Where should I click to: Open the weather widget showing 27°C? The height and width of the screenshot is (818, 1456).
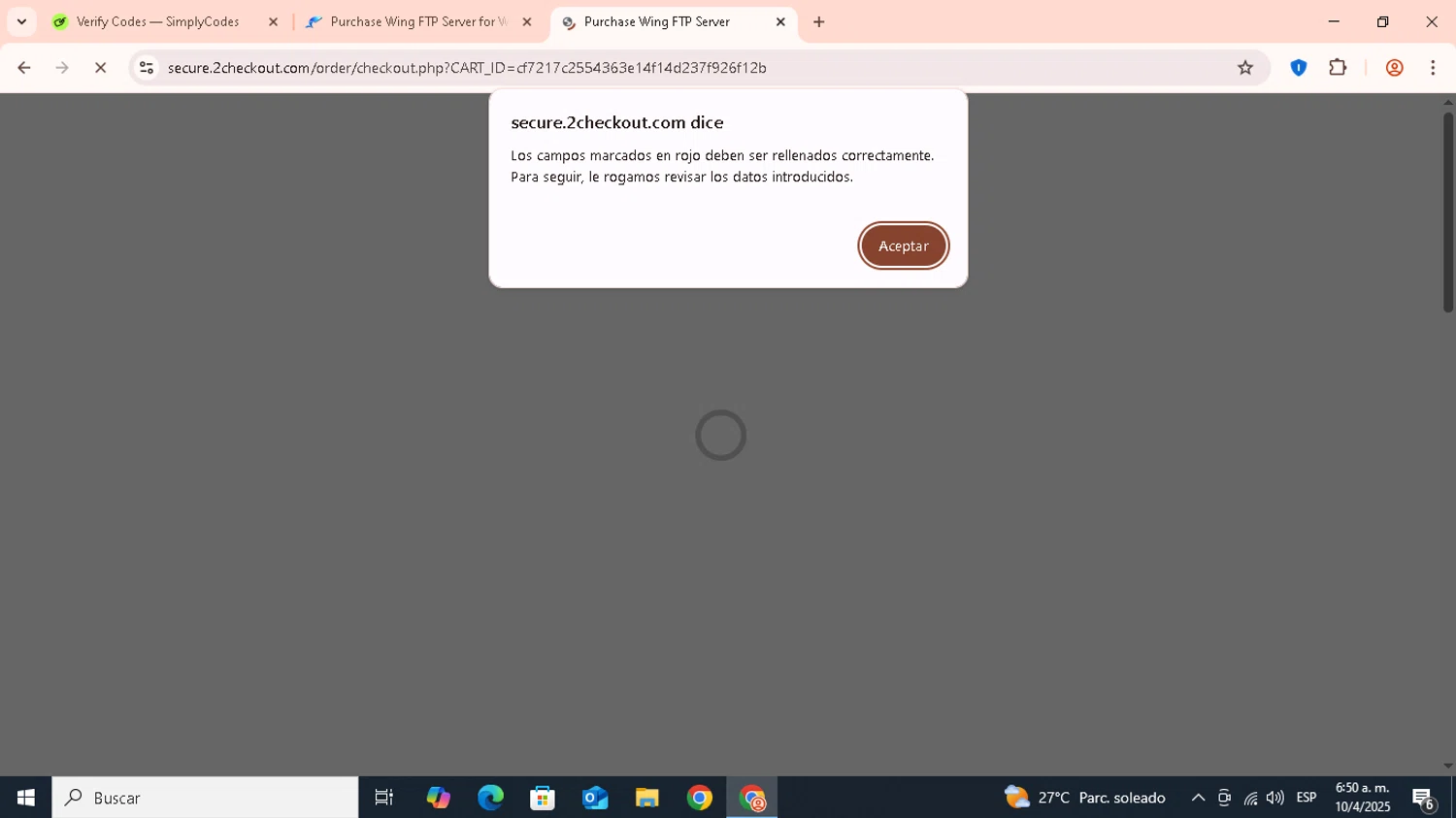(1085, 798)
